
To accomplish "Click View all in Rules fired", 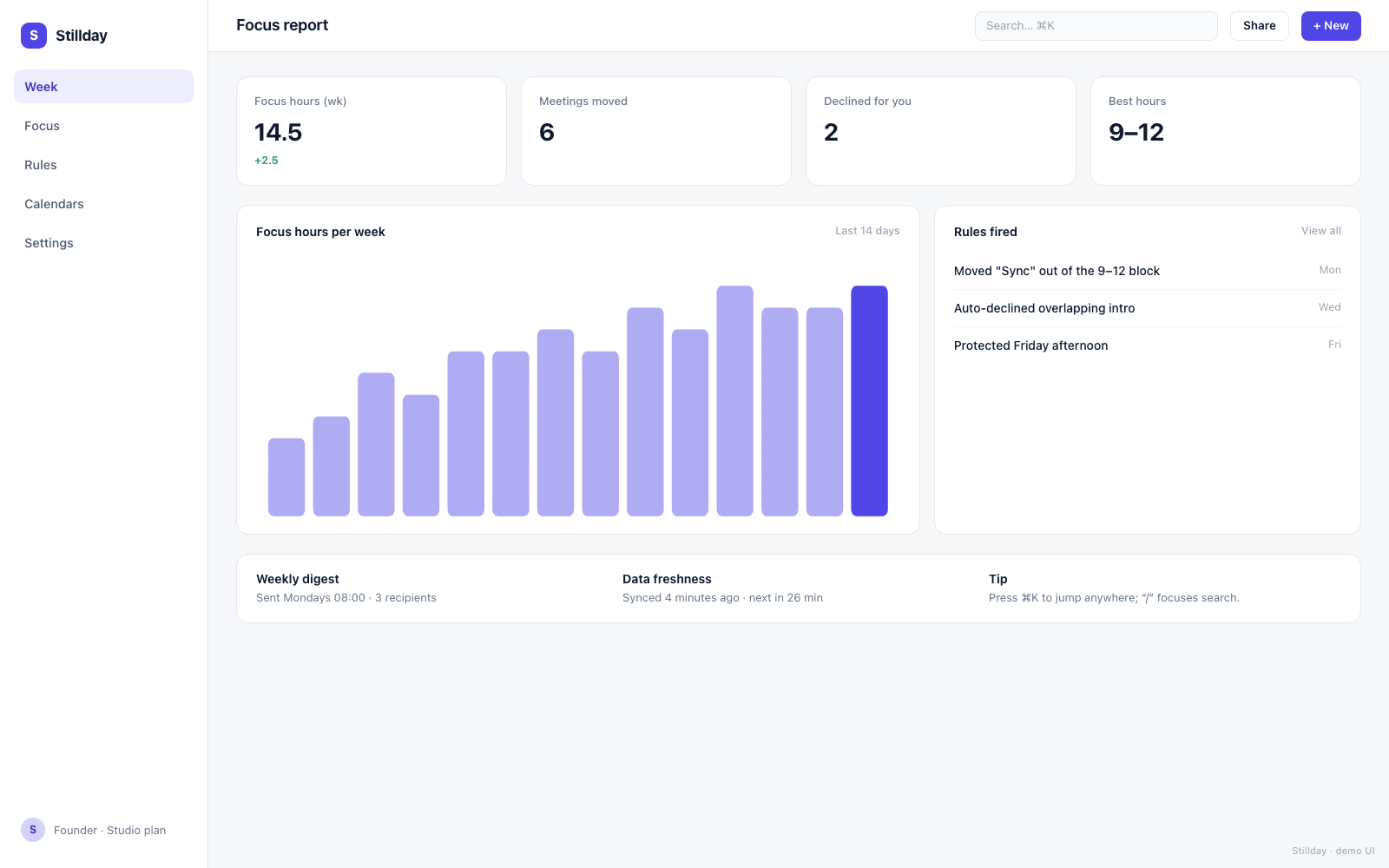I will click(x=1320, y=231).
